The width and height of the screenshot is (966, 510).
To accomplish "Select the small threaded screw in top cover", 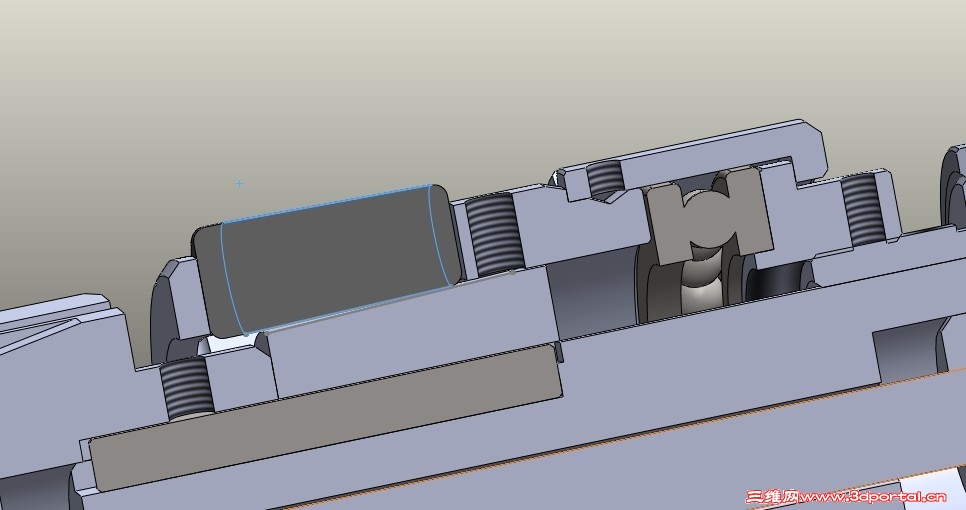I will 605,179.
